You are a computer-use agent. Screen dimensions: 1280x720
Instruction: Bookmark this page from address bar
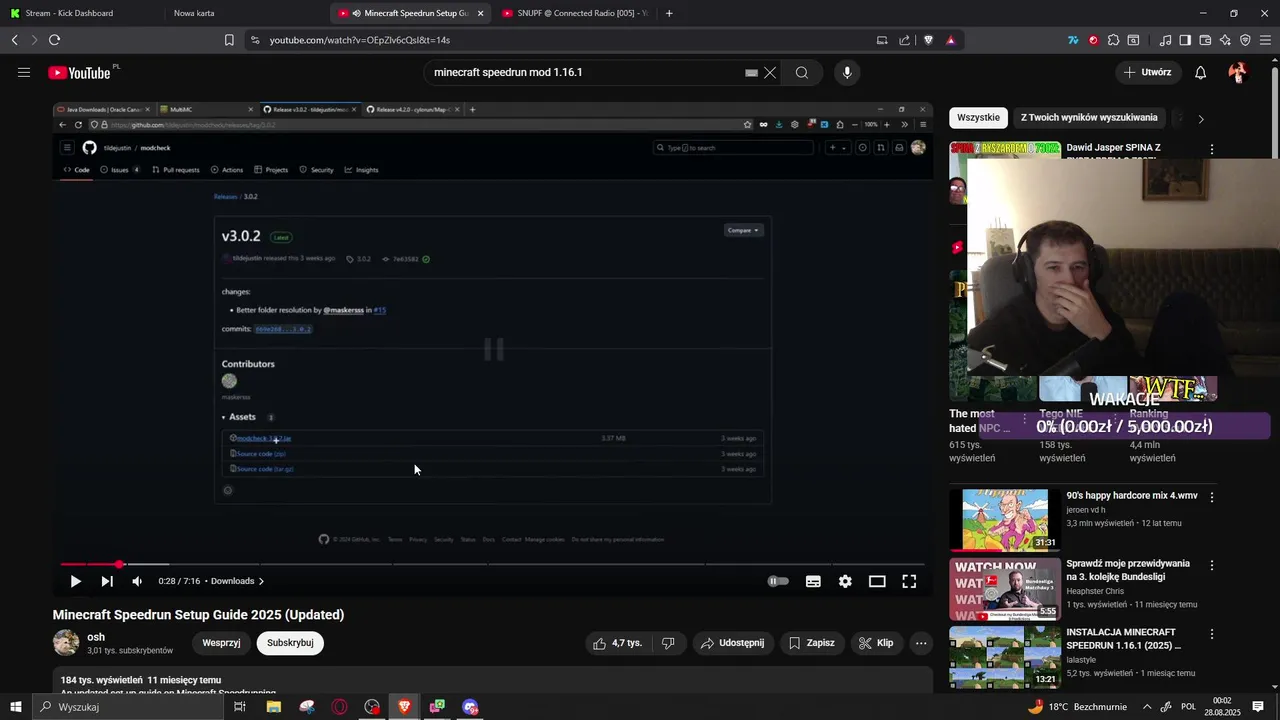pyautogui.click(x=229, y=40)
